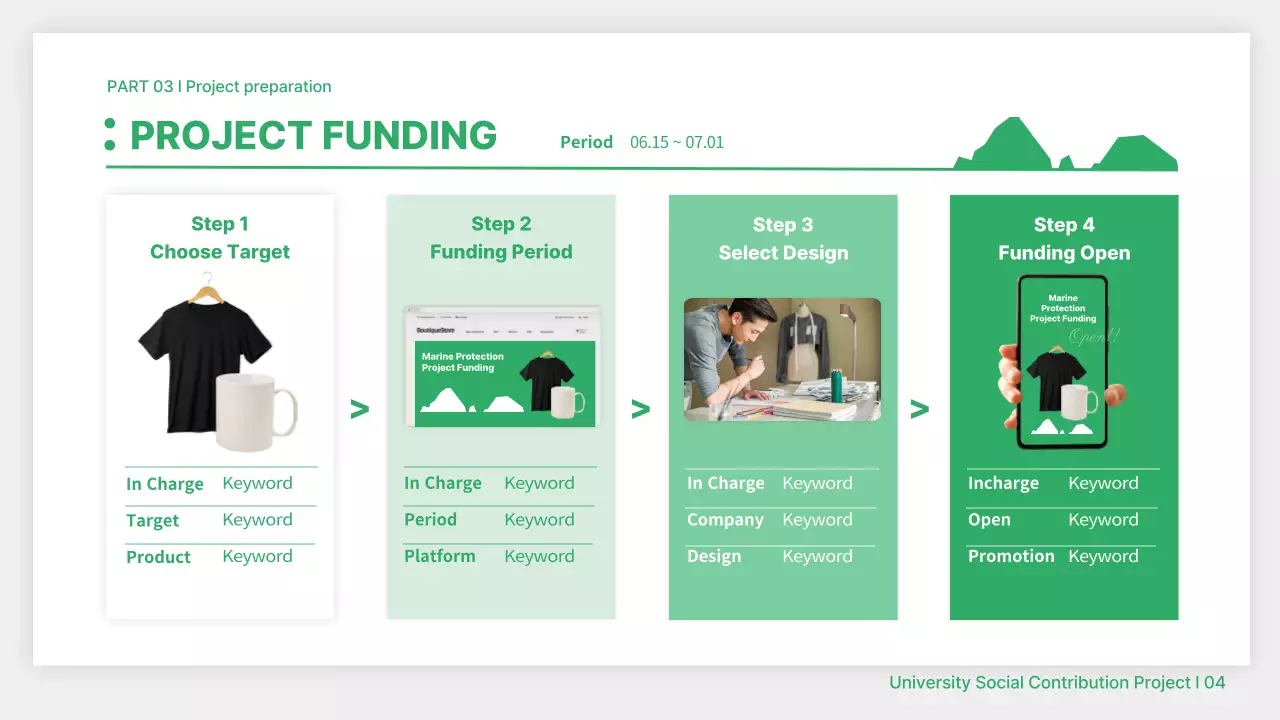Click the arrow between Step 2 and Step 3
The width and height of the screenshot is (1280, 720).
coord(641,409)
